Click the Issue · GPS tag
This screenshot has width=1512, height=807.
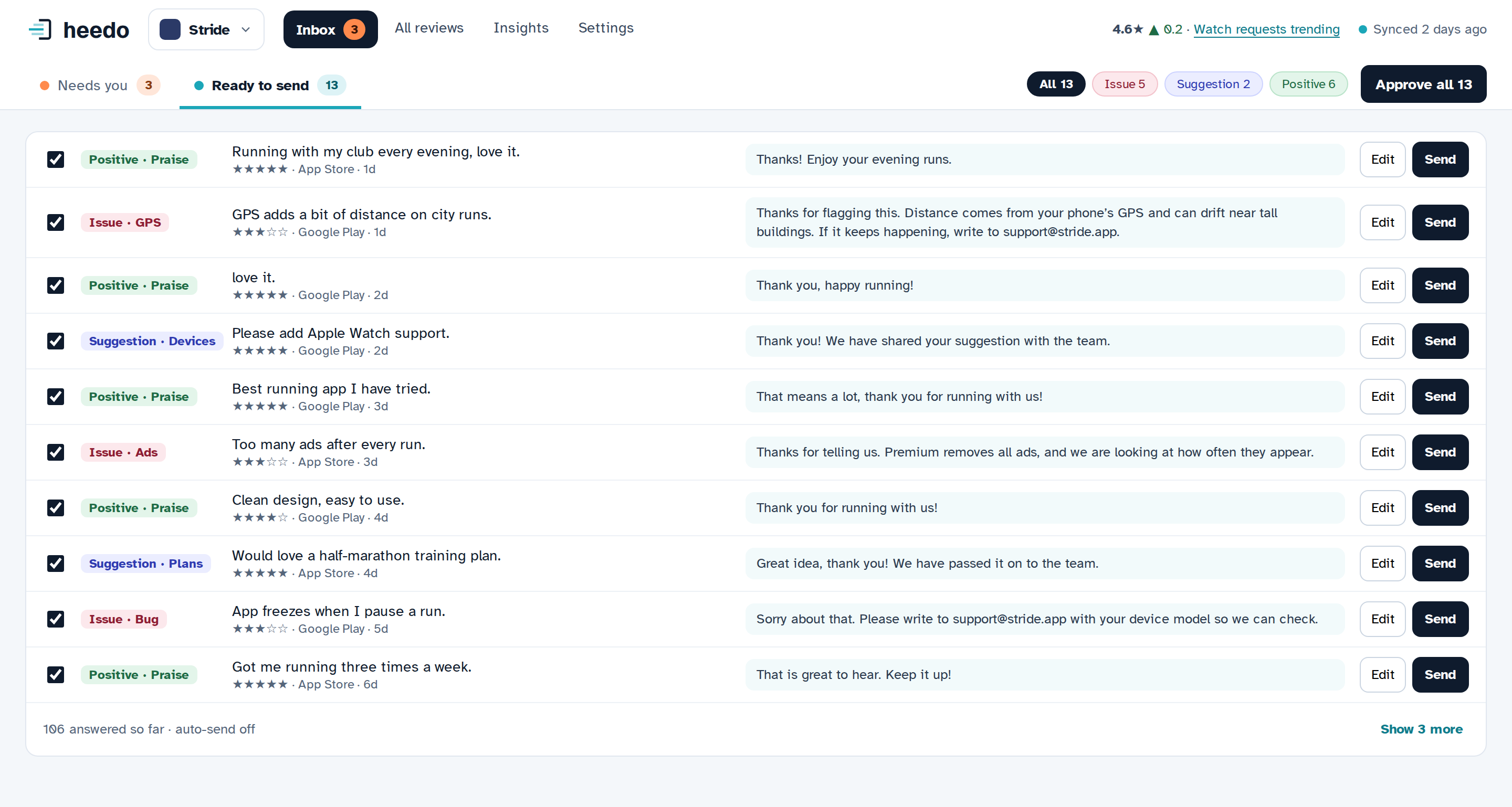click(124, 222)
